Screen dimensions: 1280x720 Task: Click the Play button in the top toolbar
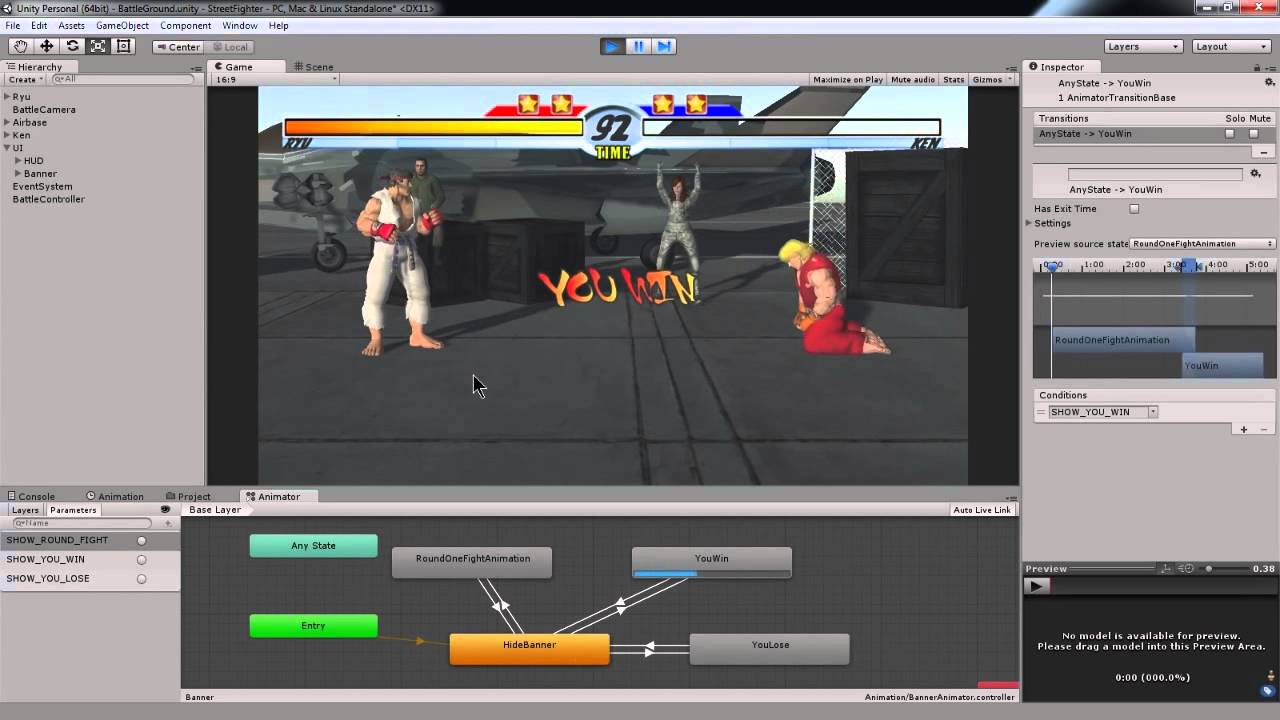pyautogui.click(x=612, y=46)
